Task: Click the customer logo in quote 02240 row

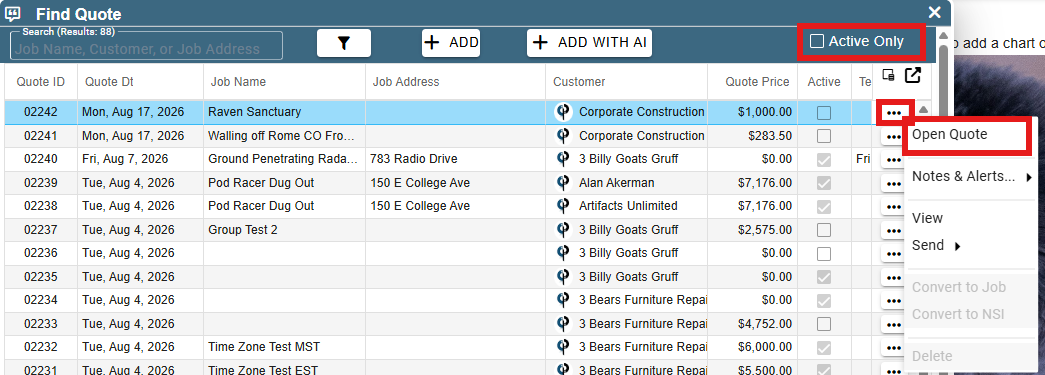Action: [x=563, y=159]
